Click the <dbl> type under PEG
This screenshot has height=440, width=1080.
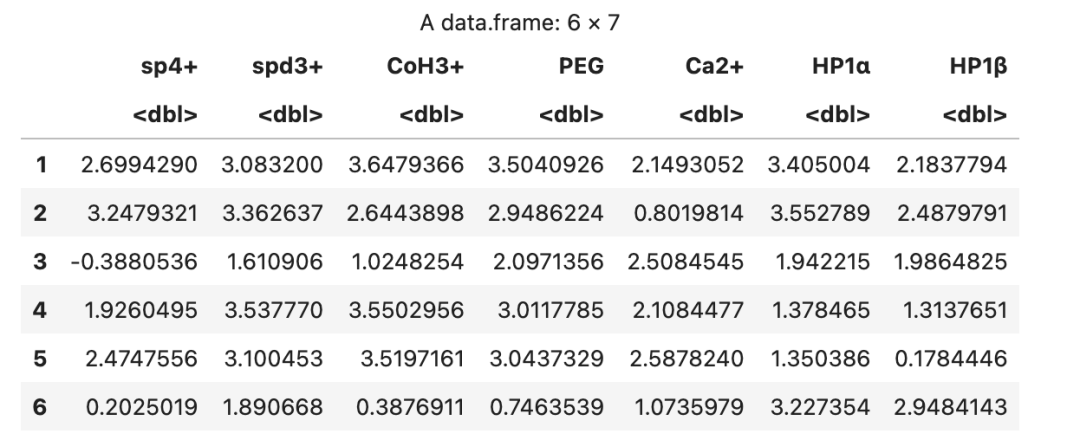click(x=571, y=115)
